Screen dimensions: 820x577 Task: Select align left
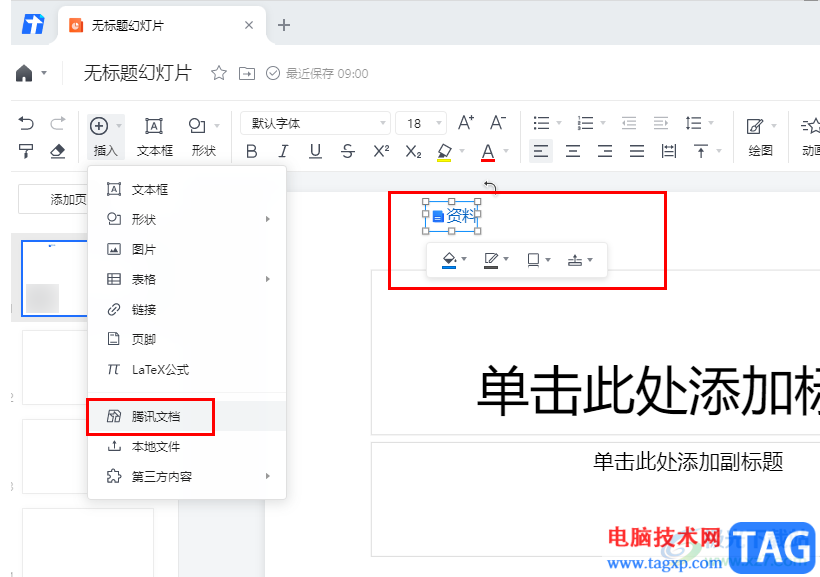(541, 152)
